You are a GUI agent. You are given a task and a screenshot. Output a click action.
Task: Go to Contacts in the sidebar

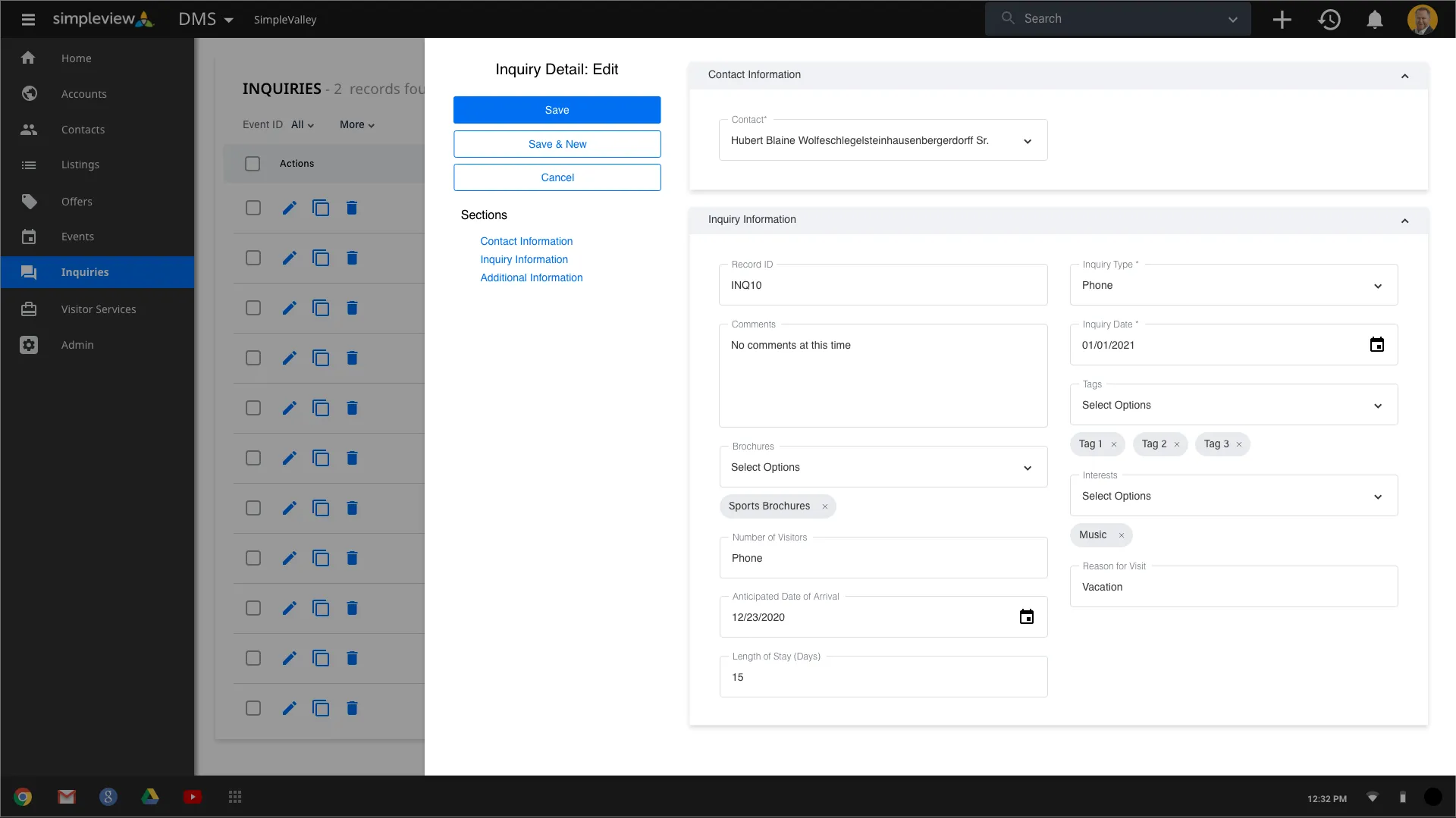pyautogui.click(x=97, y=130)
